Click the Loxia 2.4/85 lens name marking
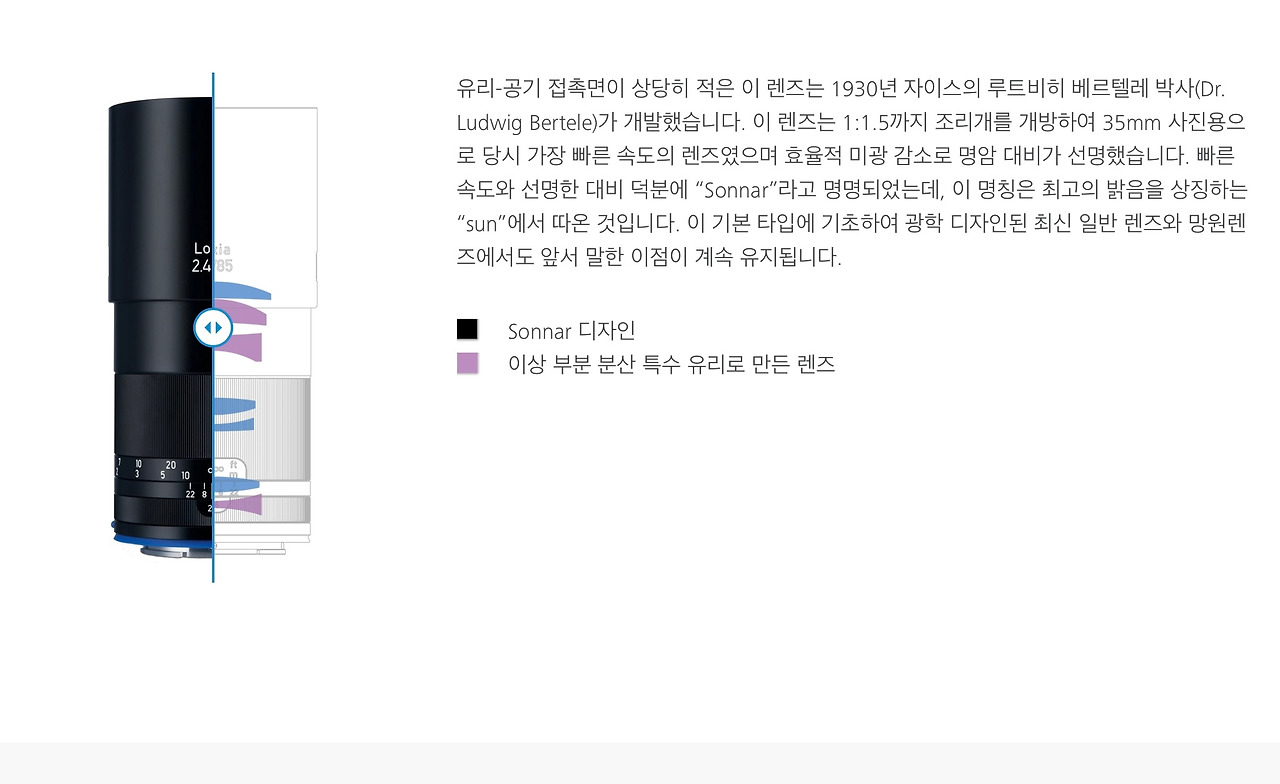Image resolution: width=1280 pixels, height=784 pixels. (x=213, y=258)
